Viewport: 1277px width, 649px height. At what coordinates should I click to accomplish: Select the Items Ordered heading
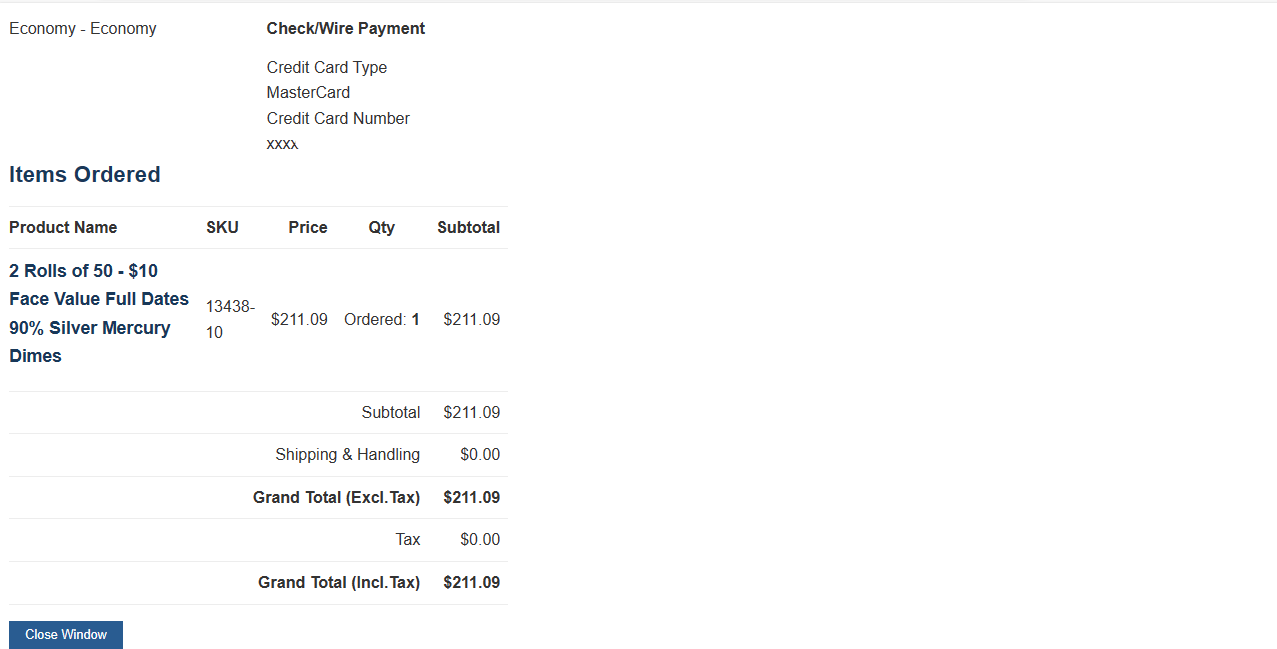[x=85, y=174]
